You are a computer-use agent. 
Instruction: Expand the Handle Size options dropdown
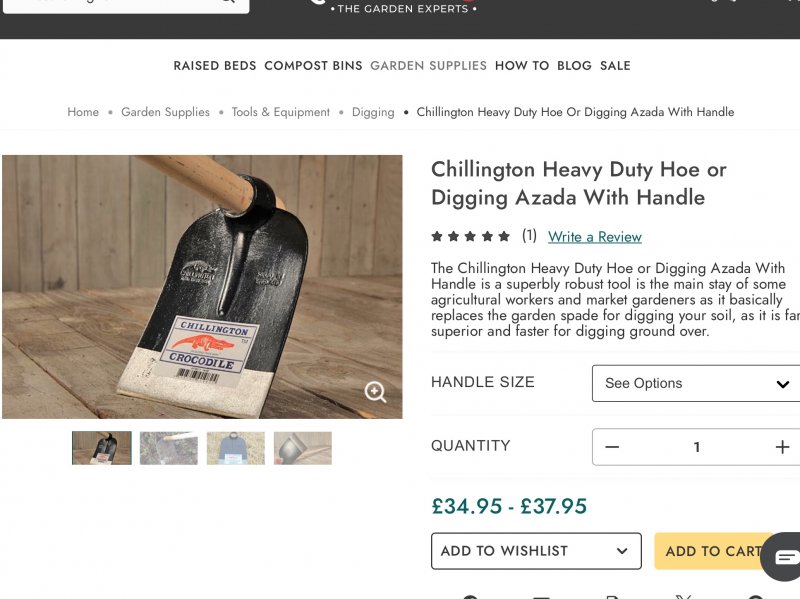click(696, 383)
